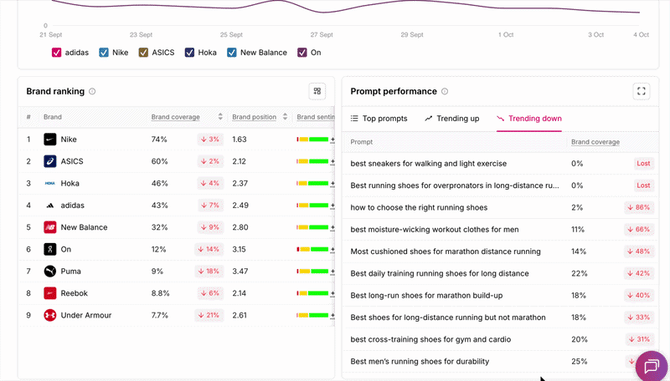The image size is (670, 381).
Task: Click the adidas brand logo in ranking
Action: click(x=50, y=205)
